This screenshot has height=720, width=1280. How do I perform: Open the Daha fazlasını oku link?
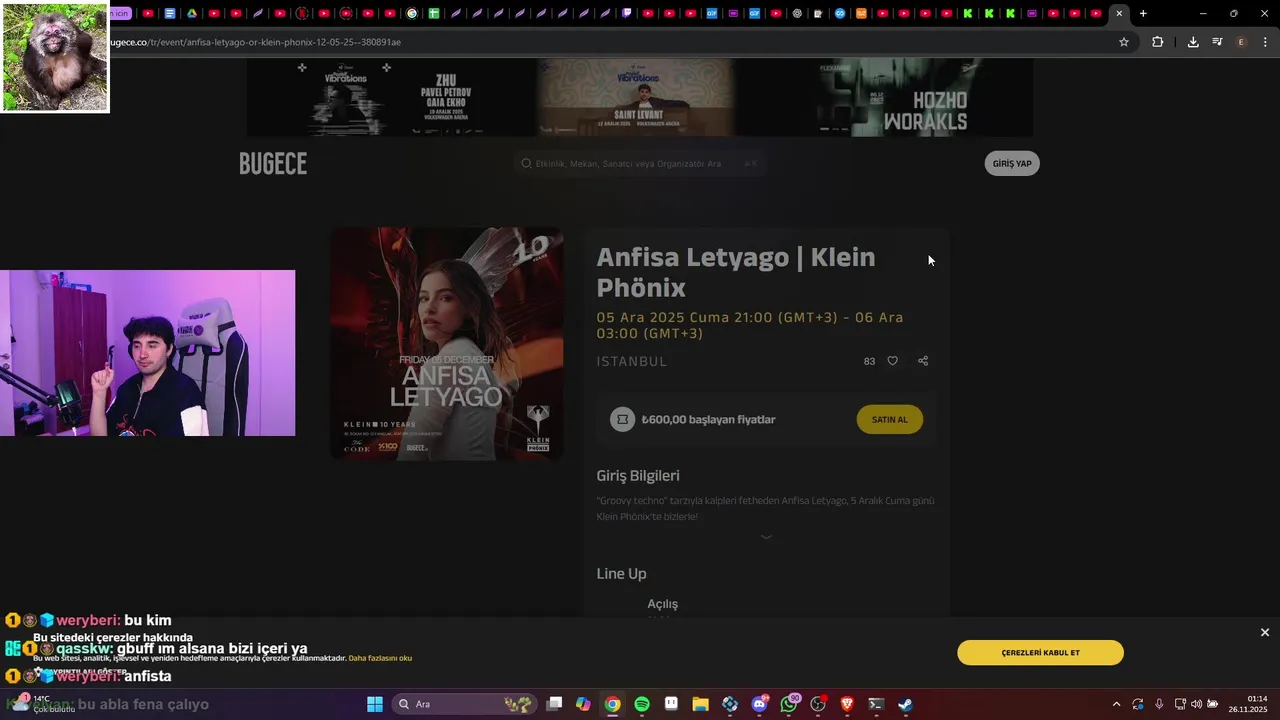380,658
